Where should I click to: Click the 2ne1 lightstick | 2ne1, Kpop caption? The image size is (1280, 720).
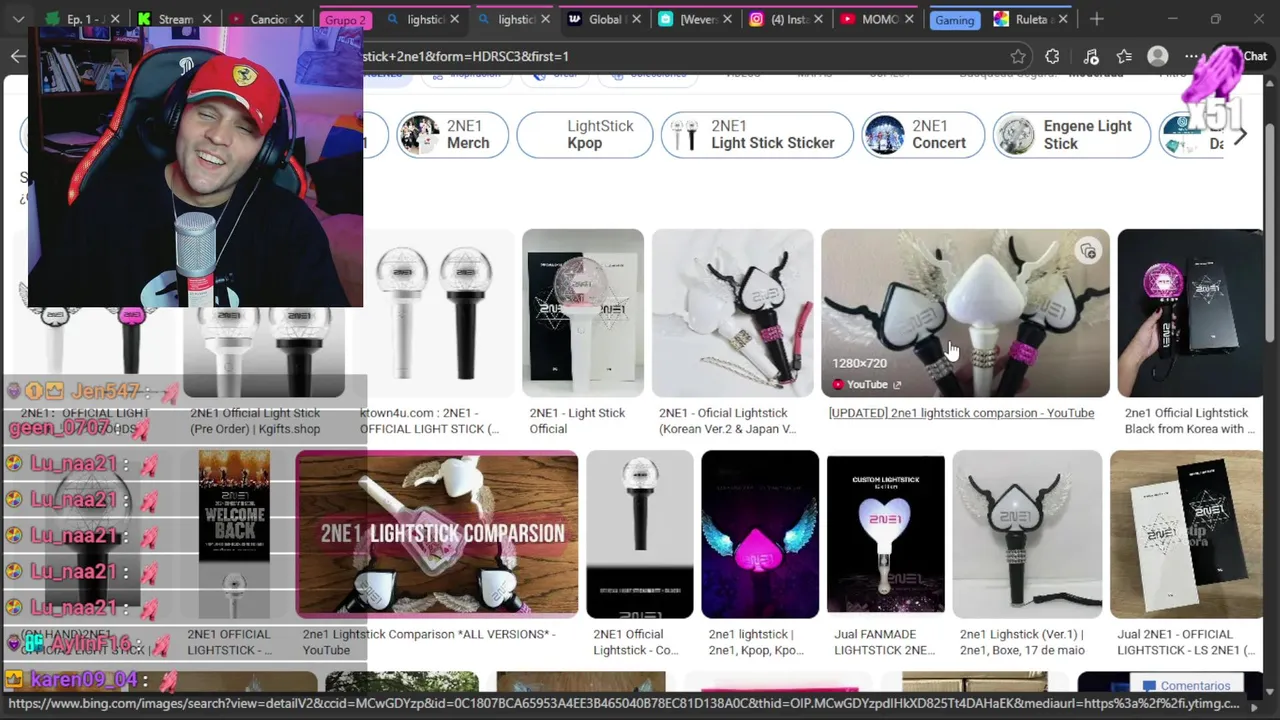click(756, 642)
